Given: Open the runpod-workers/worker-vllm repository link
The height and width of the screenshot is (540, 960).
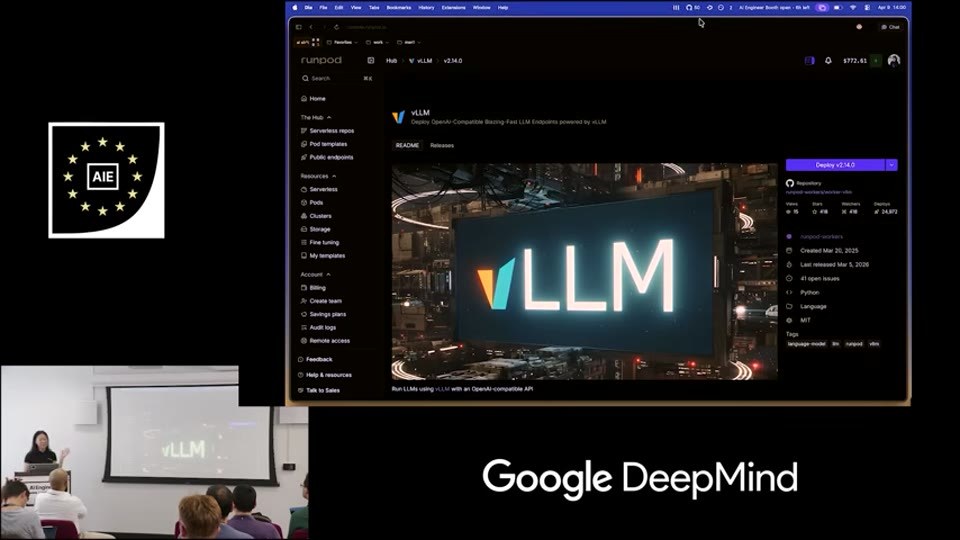Looking at the screenshot, I should 819,192.
